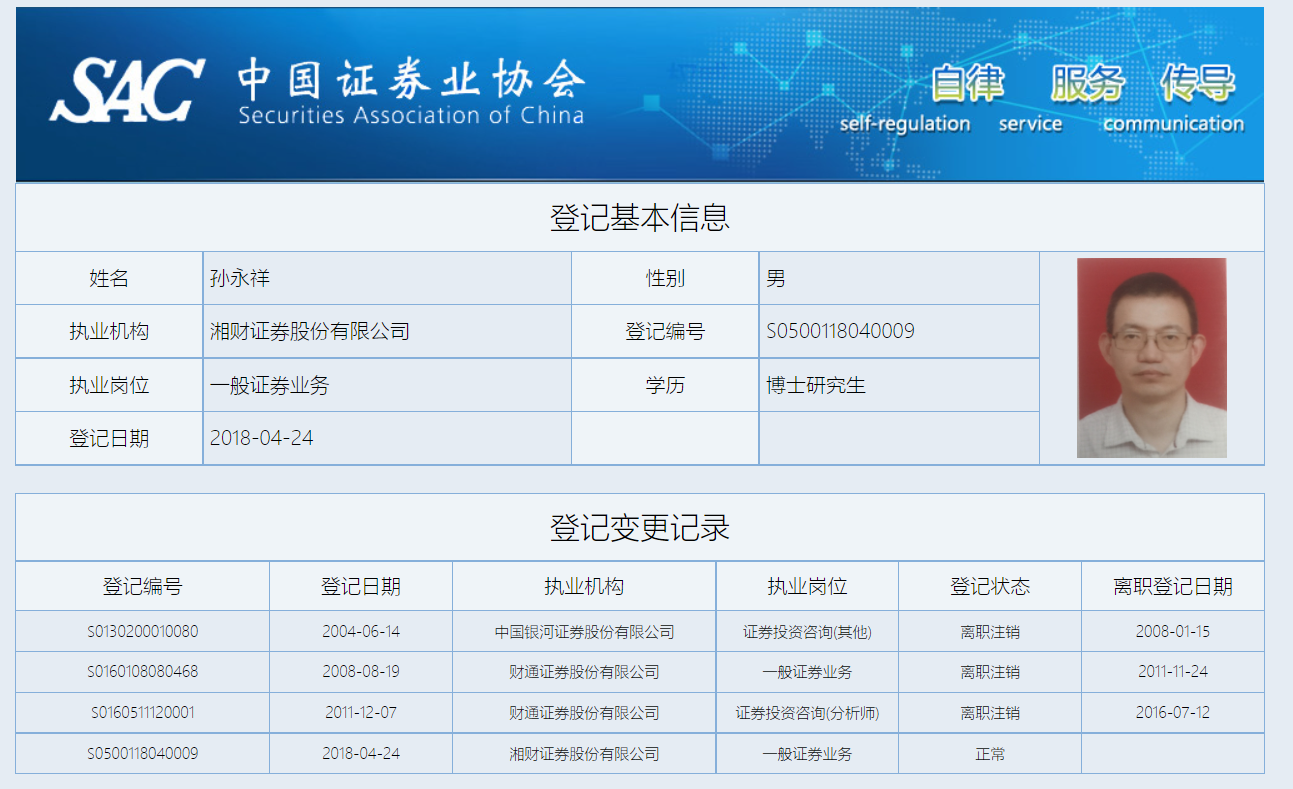This screenshot has height=789, width=1293.
Task: Select the gender value 男
Action: (x=776, y=278)
